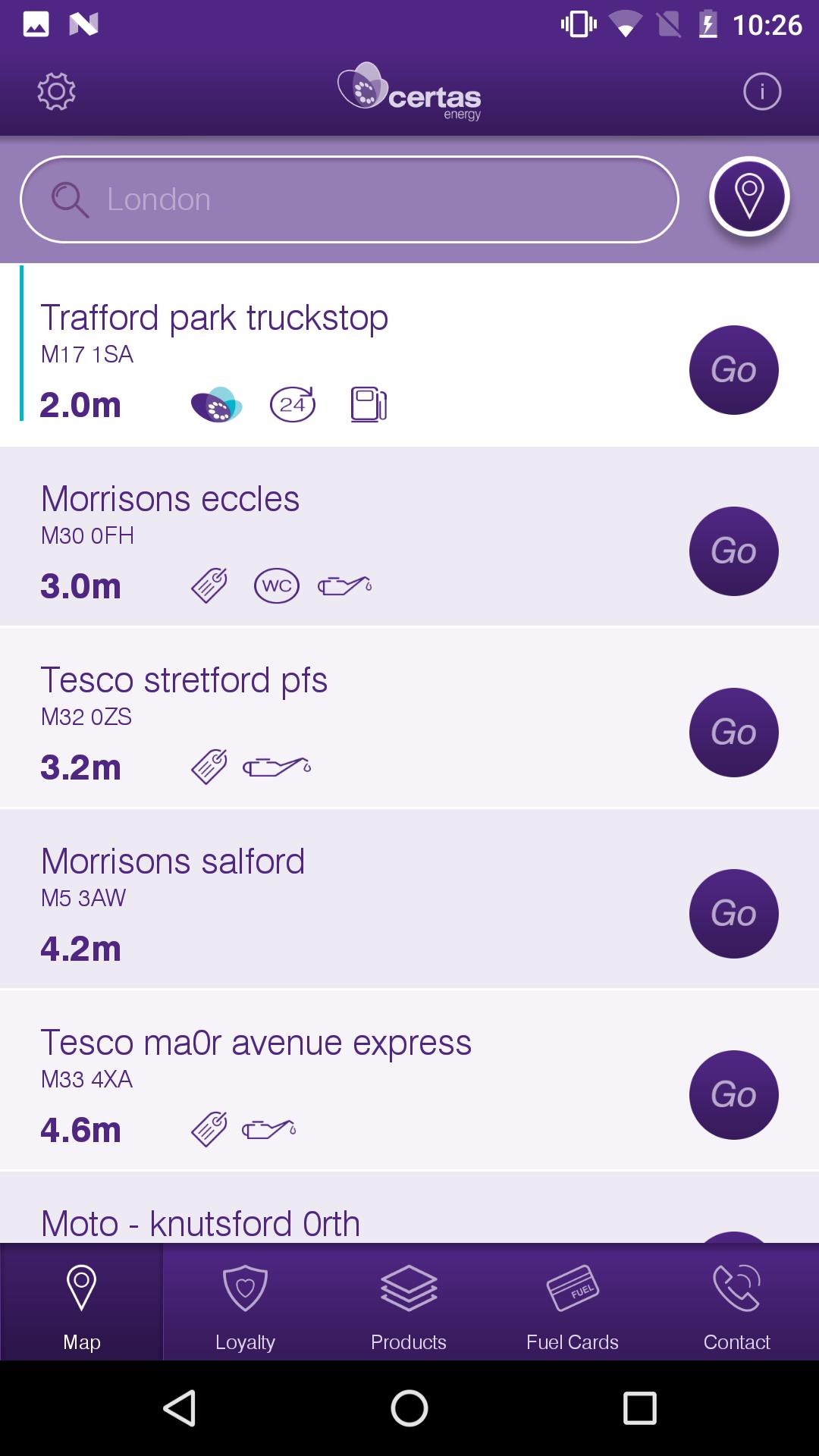Image resolution: width=819 pixels, height=1456 pixels.
Task: Tap the current location pin button
Action: (750, 197)
